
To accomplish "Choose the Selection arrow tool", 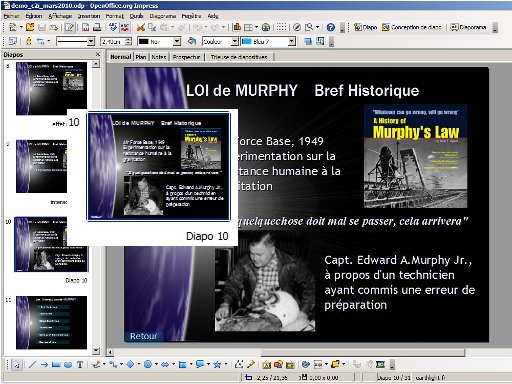I will pyautogui.click(x=16, y=365).
